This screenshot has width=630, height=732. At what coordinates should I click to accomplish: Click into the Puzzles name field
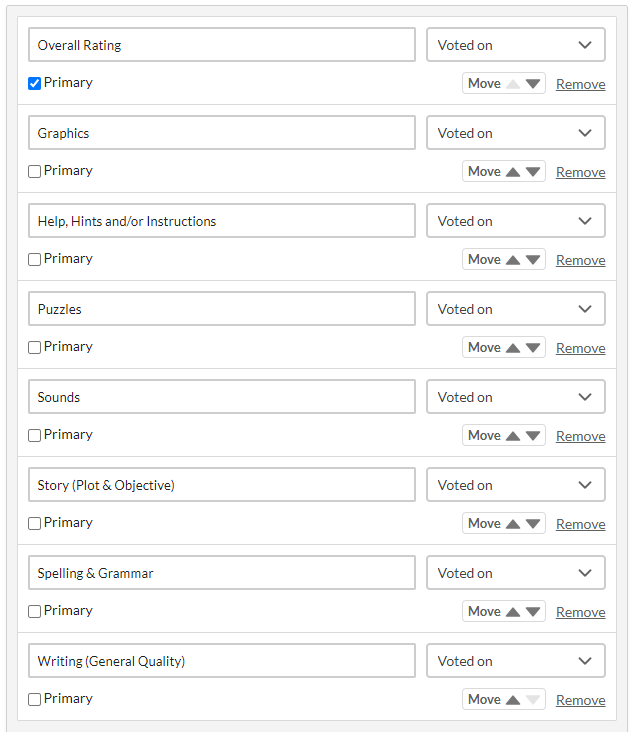(222, 309)
